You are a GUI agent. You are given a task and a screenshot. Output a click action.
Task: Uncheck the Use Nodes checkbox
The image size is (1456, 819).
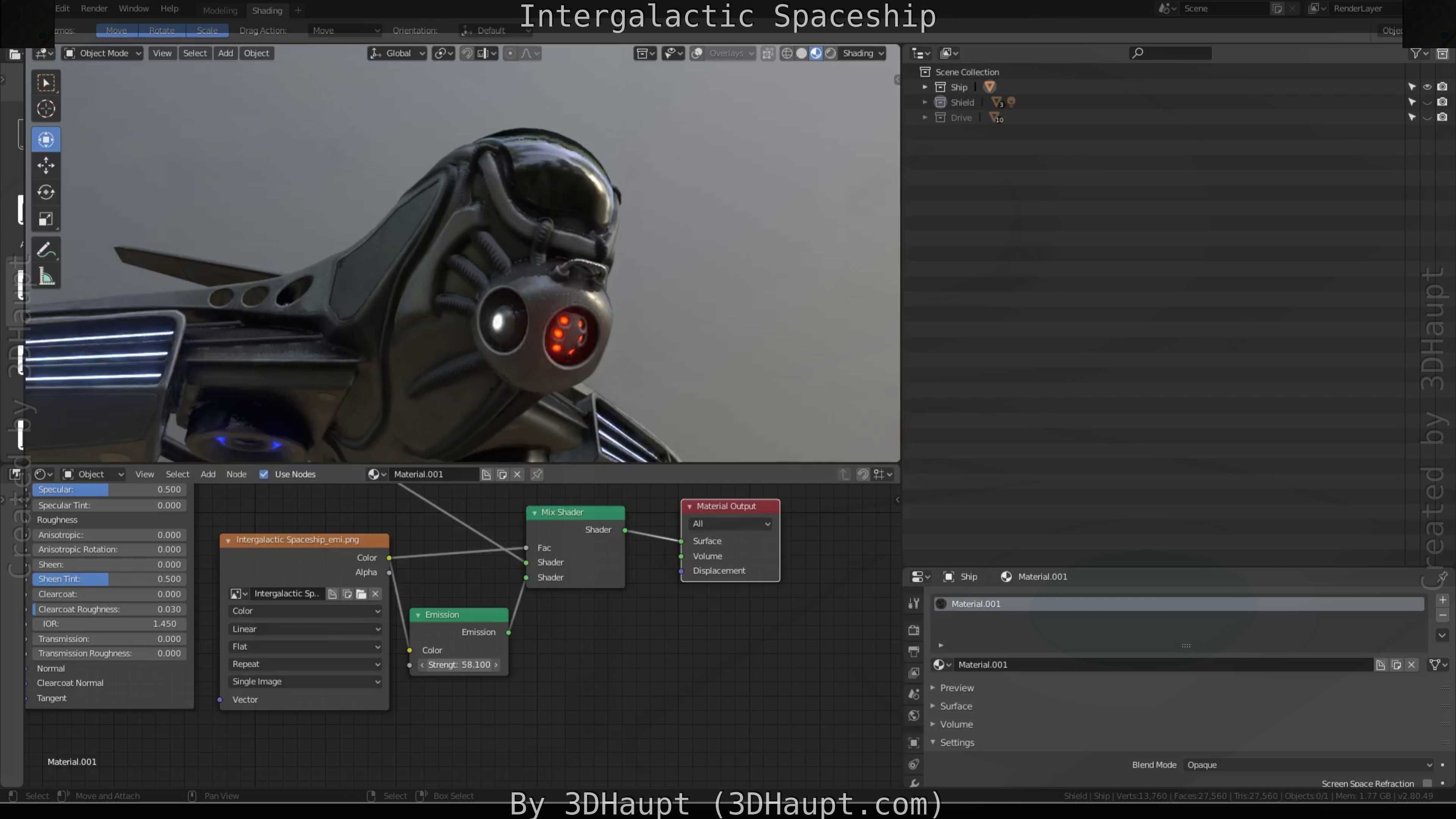coord(264,474)
